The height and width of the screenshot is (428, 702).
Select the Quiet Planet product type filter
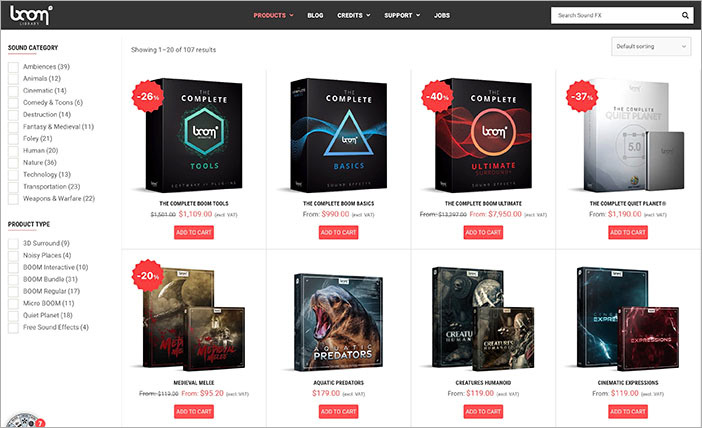click(13, 316)
